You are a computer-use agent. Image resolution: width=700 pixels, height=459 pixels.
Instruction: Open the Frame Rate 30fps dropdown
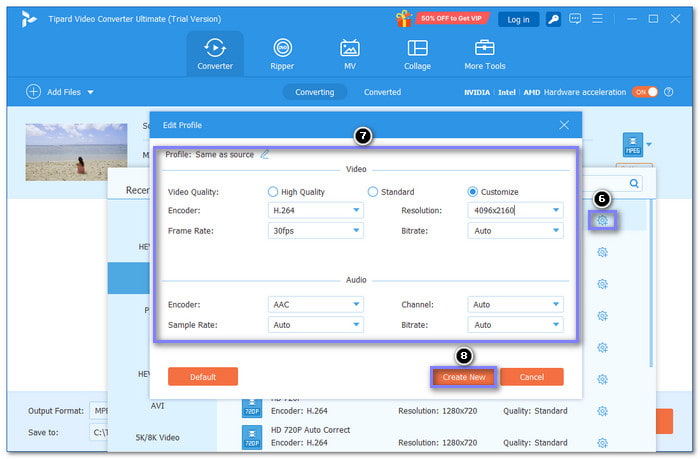click(x=315, y=231)
